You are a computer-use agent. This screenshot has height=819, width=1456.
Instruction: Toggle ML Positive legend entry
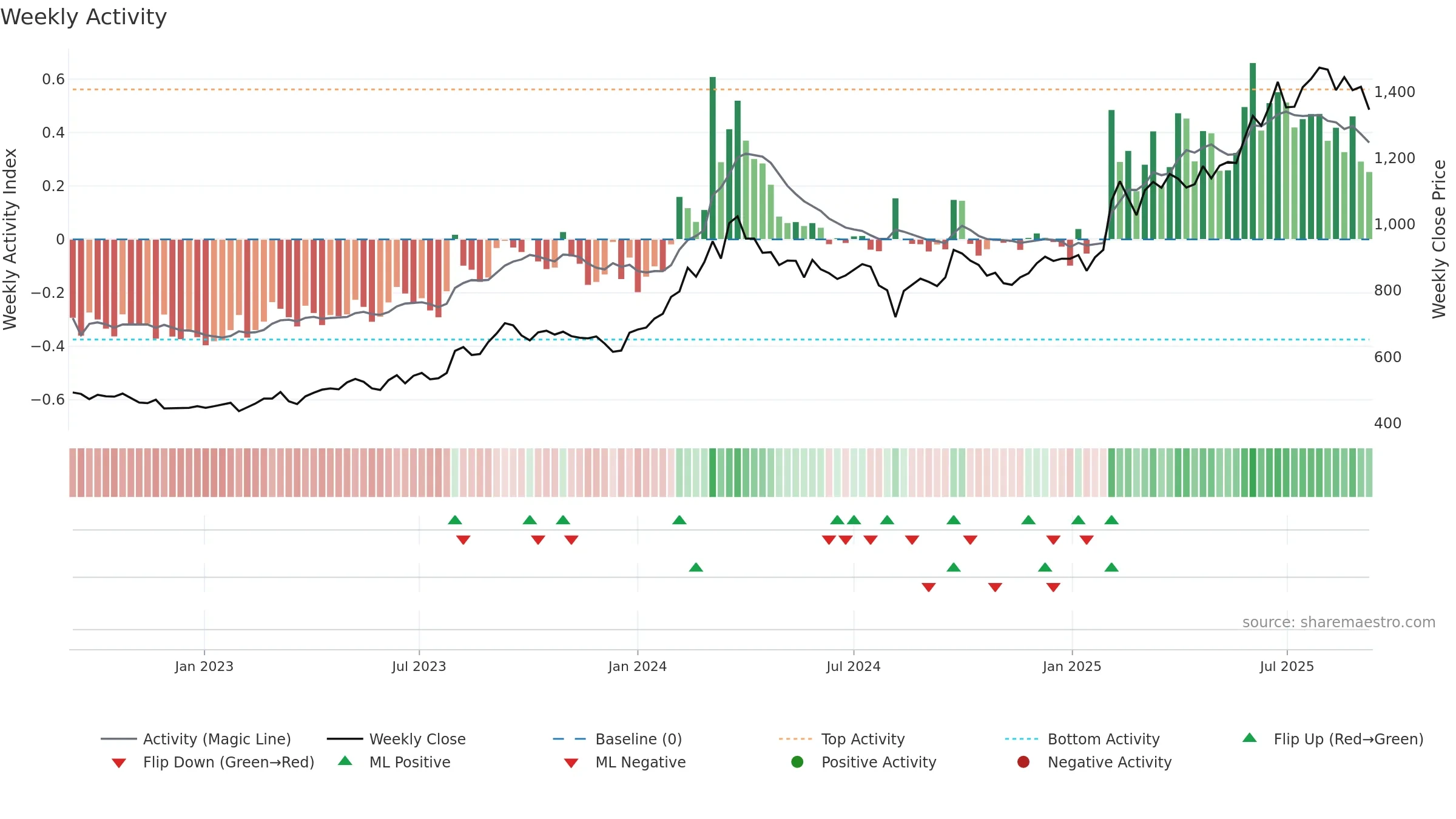(x=394, y=762)
